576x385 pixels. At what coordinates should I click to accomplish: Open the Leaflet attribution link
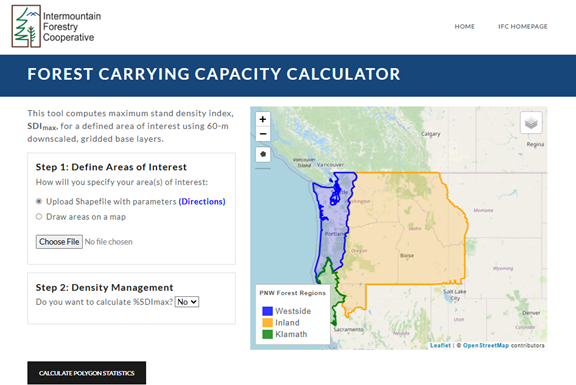tap(440, 345)
